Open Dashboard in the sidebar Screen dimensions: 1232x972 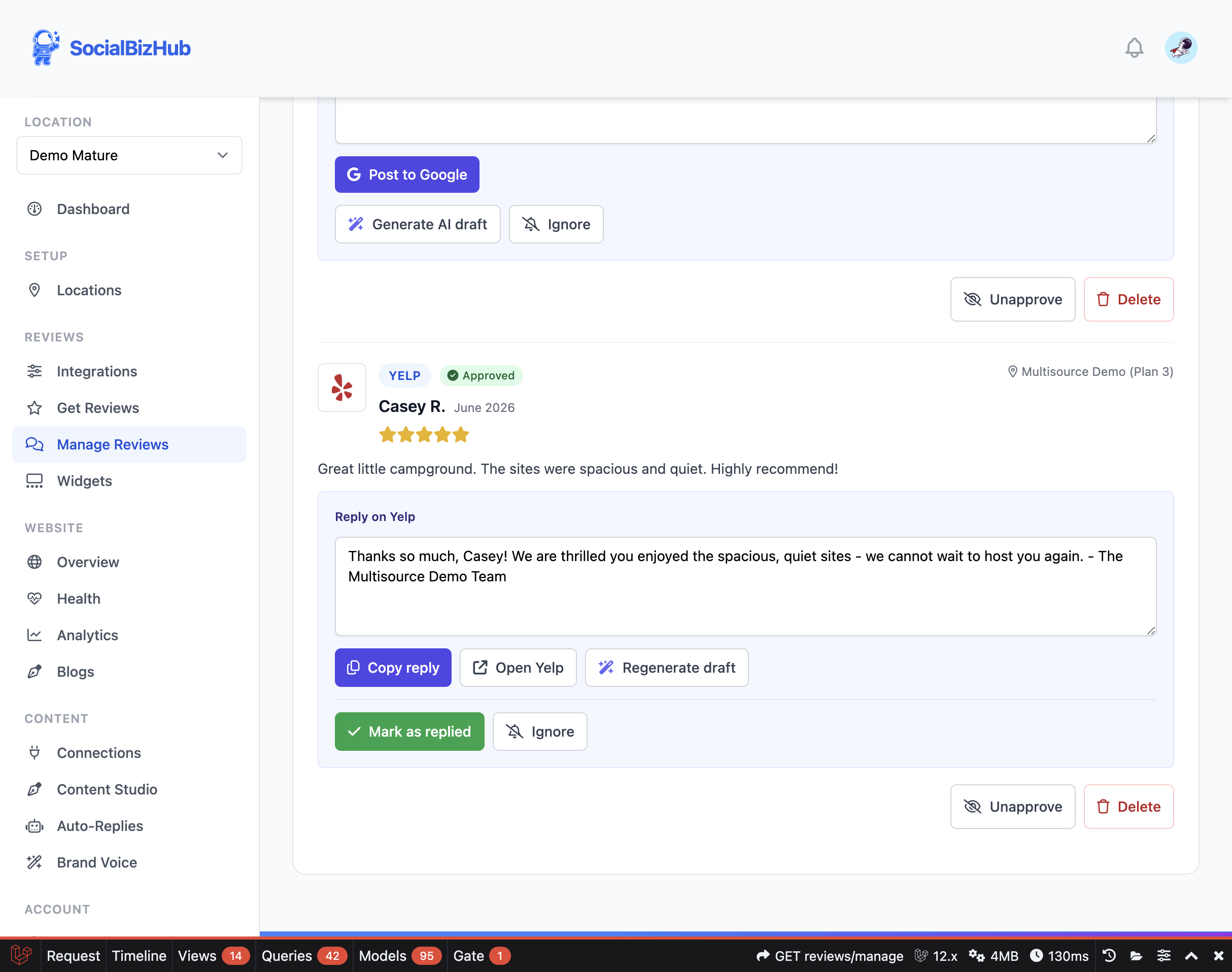(x=129, y=209)
